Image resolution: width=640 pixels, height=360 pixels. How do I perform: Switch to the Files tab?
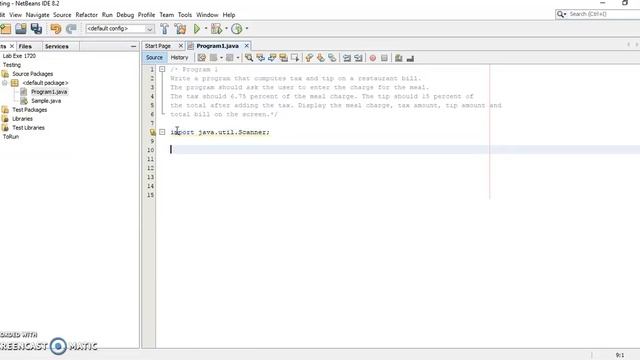(25, 47)
